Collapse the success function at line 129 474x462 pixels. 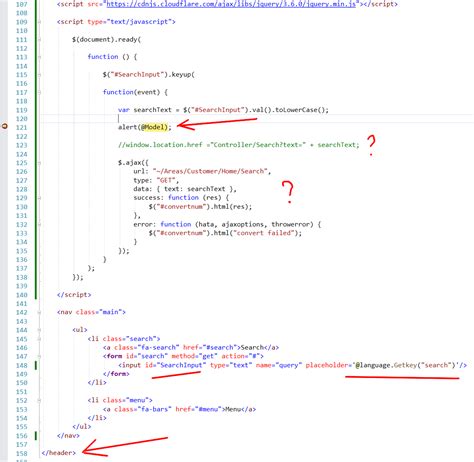tap(39, 198)
